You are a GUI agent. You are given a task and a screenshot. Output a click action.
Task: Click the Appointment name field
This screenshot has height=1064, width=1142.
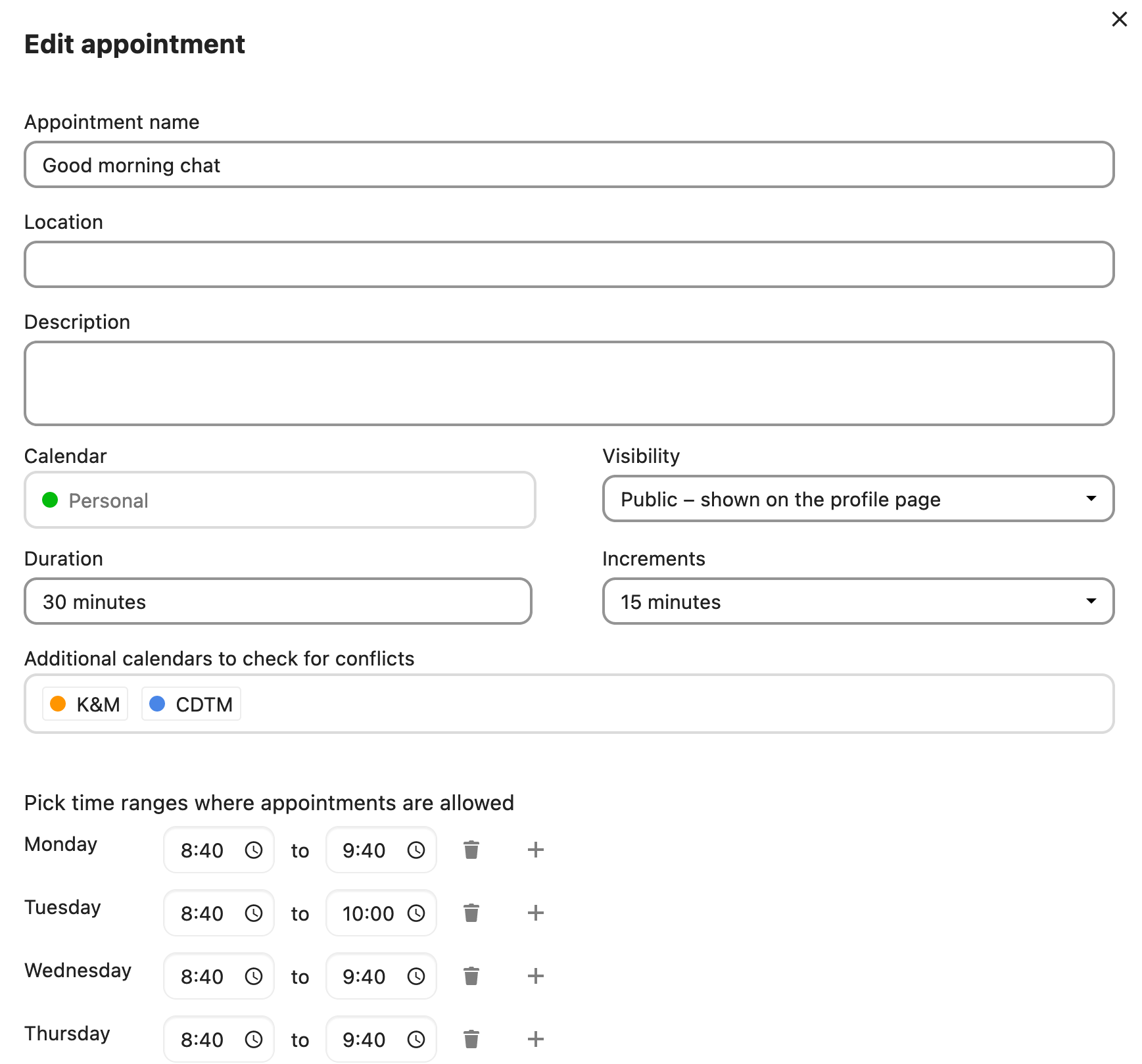(569, 165)
